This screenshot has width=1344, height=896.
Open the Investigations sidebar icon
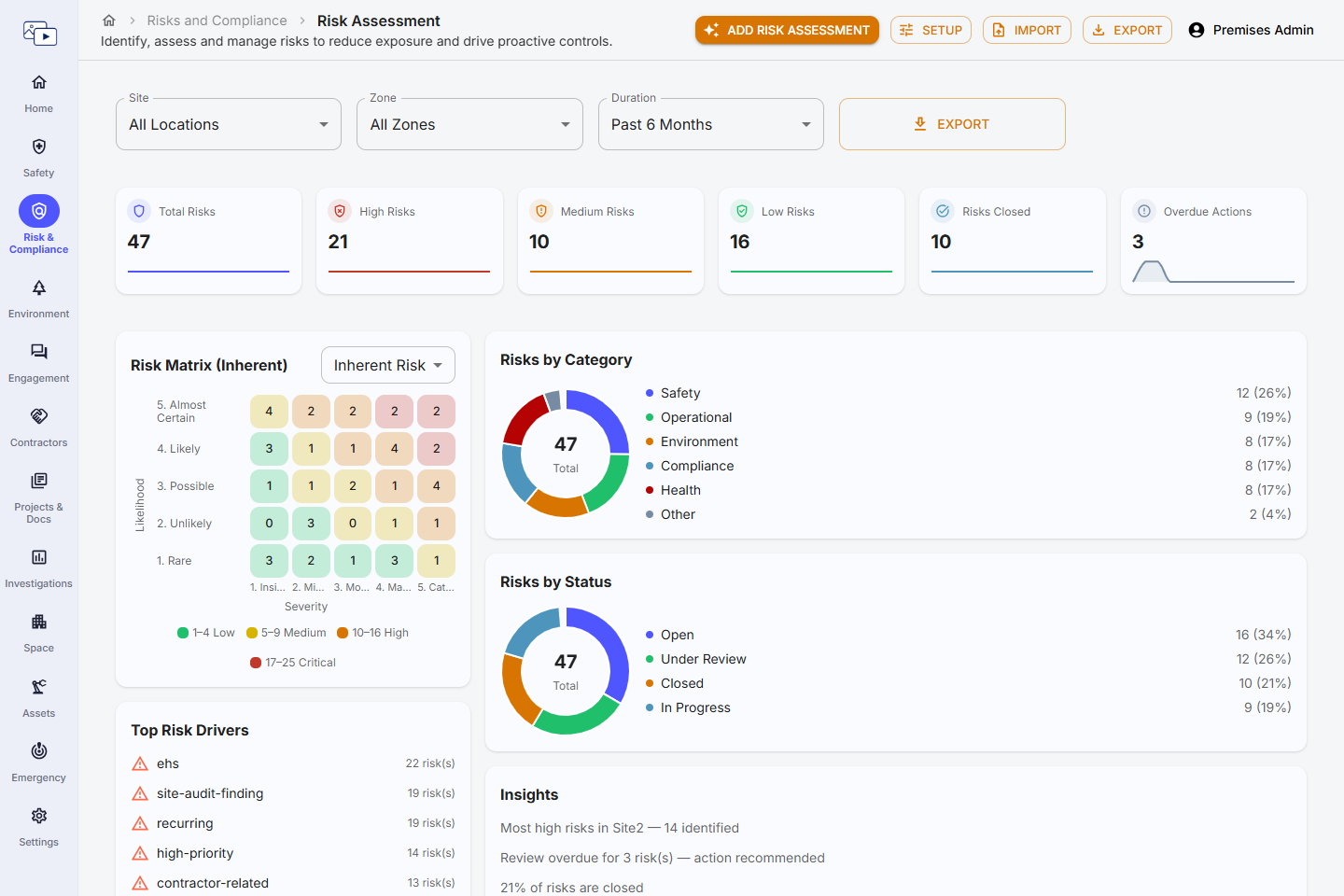point(39,557)
